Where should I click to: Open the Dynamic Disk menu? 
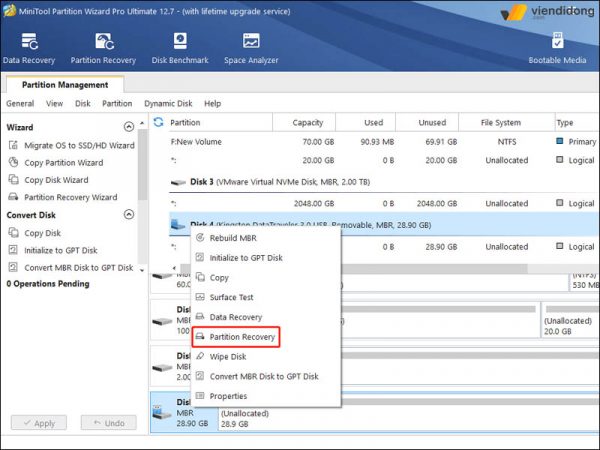(x=168, y=103)
